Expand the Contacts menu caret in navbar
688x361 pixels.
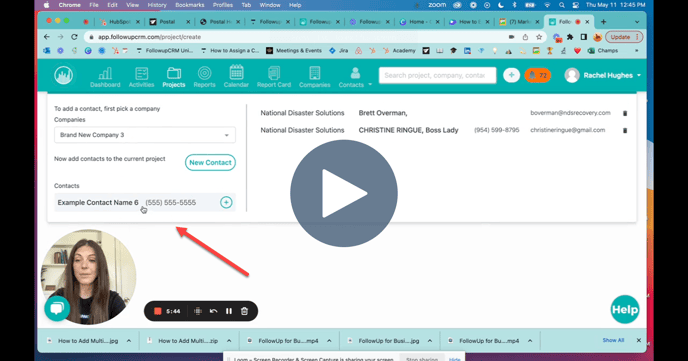pos(370,84)
